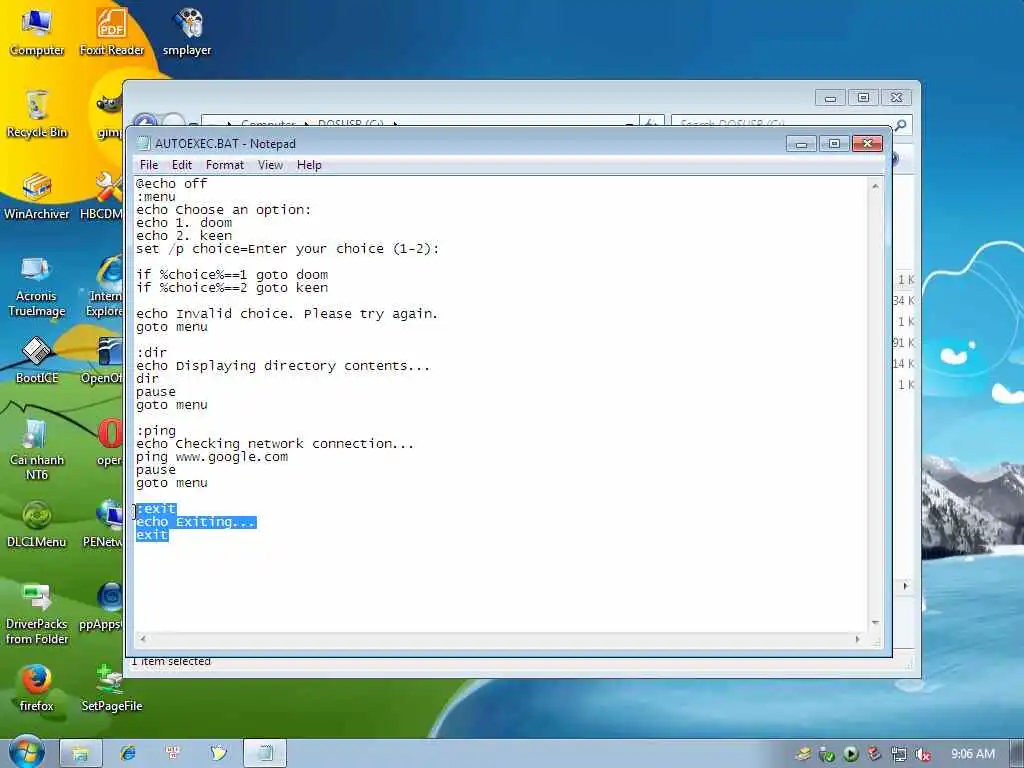The width and height of the screenshot is (1024, 768).
Task: Click 'if %choice%==1 goto doom' line
Action: point(232,275)
